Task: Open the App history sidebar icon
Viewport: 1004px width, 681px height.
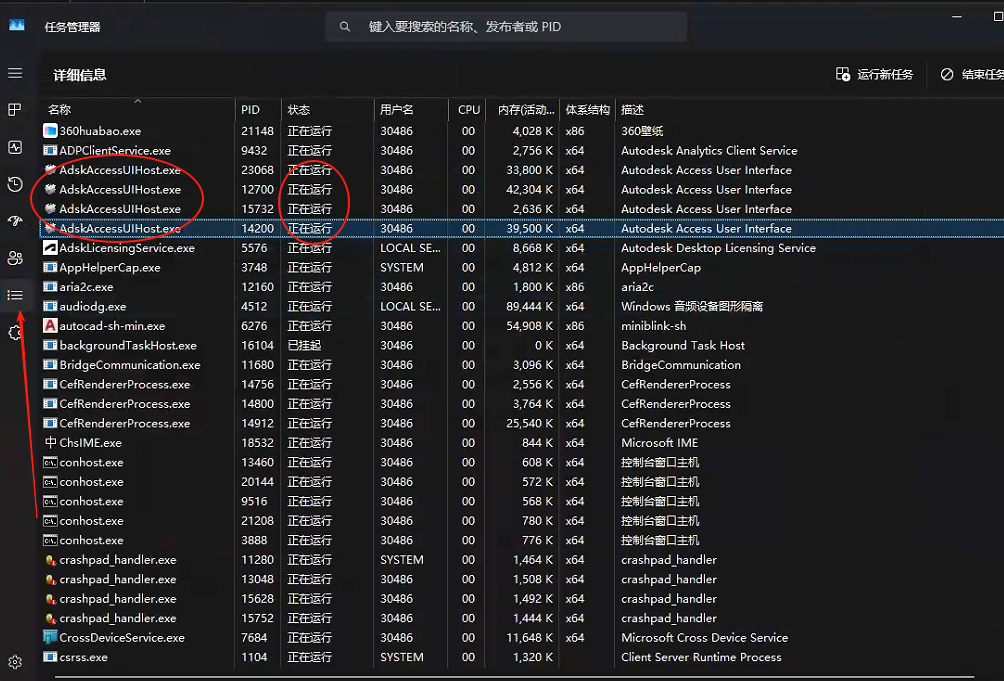Action: tap(15, 184)
